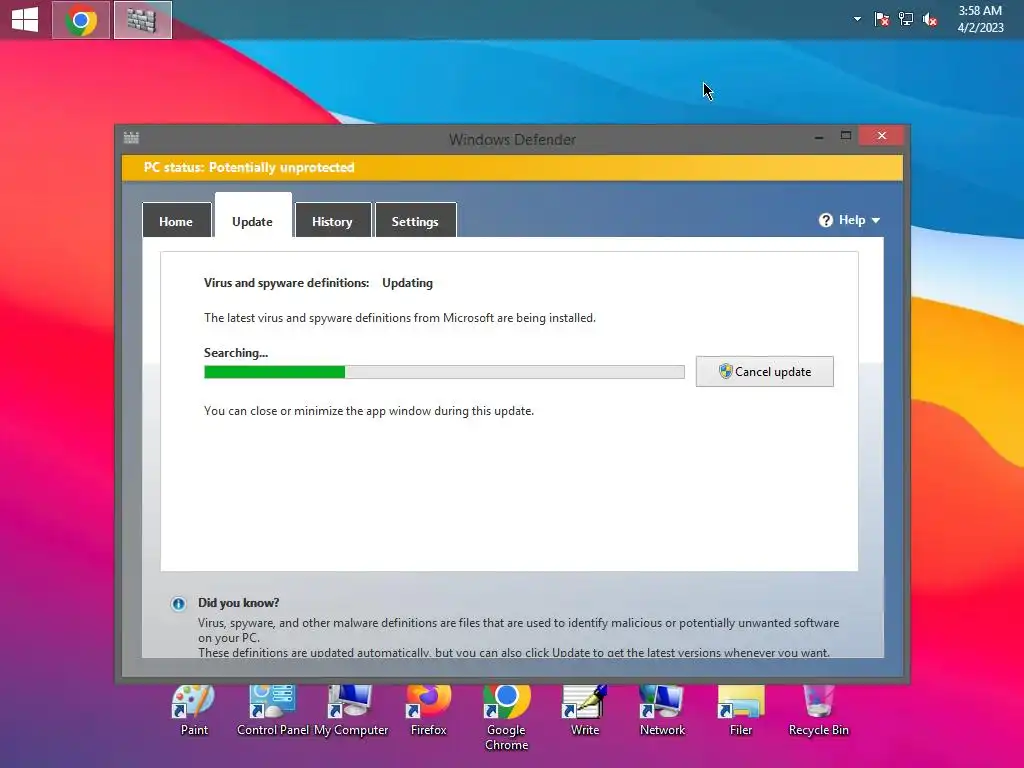Open the Network desktop icon
The image size is (1024, 768).
[x=662, y=711]
